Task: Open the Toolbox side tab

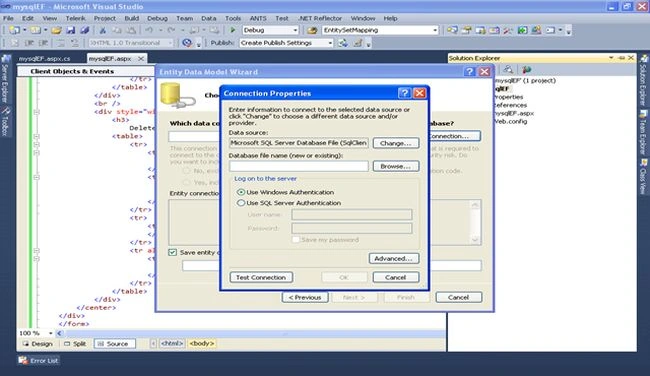Action: pyautogui.click(x=5, y=121)
